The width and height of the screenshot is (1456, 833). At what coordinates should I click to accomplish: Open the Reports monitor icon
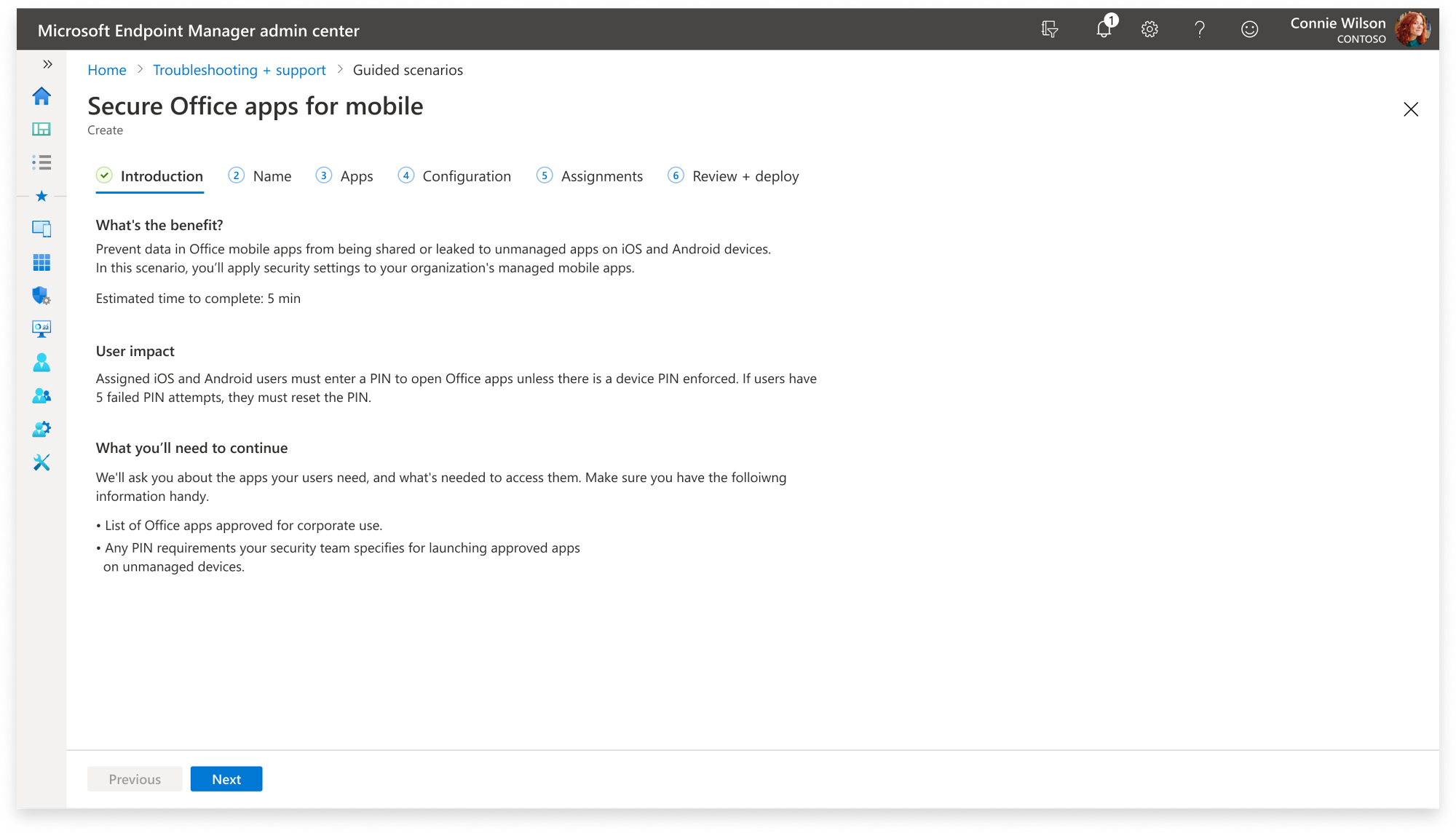click(x=41, y=329)
